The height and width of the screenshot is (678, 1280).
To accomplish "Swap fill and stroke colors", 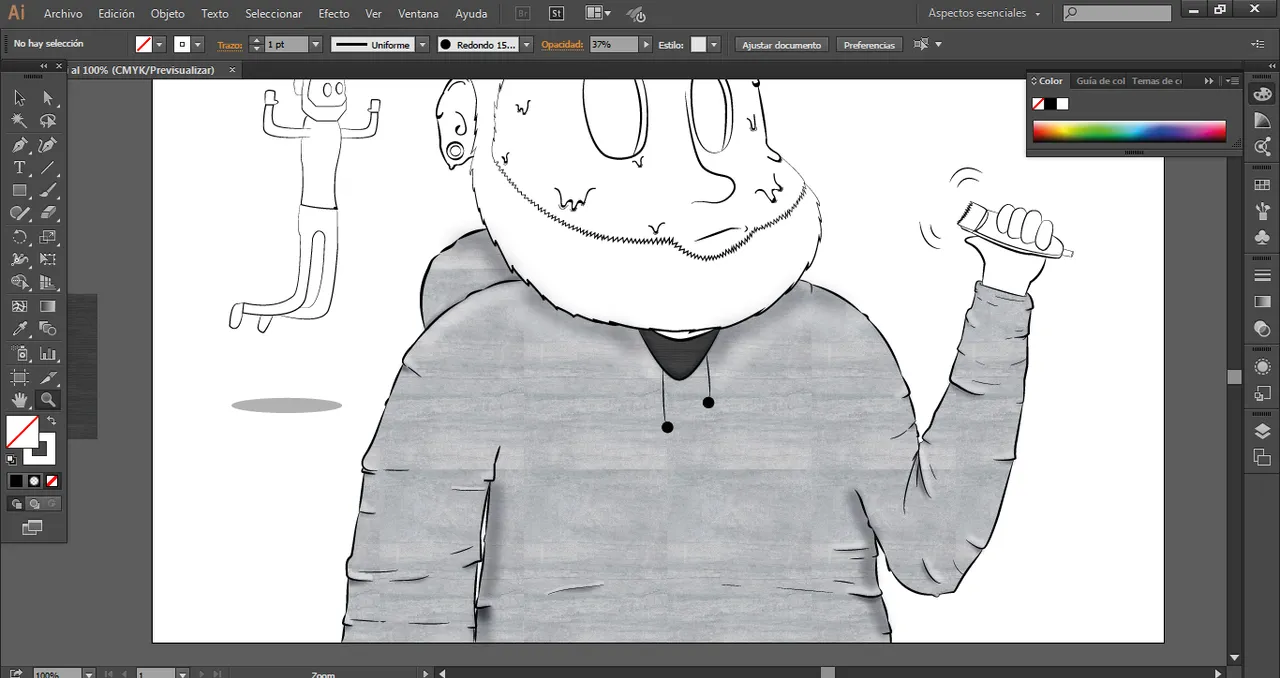I will pyautogui.click(x=52, y=421).
